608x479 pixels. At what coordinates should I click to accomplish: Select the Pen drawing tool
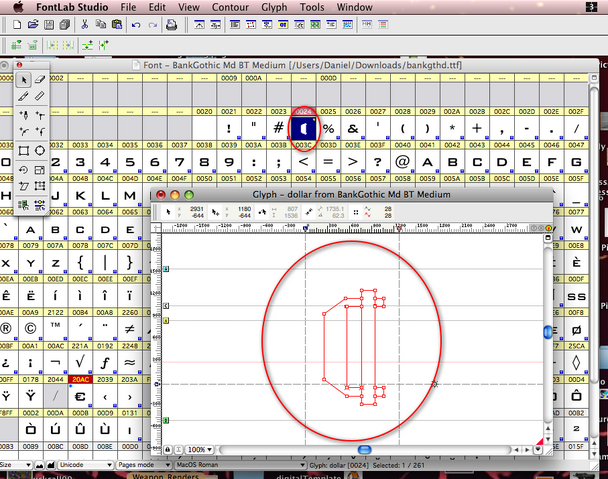point(24,115)
